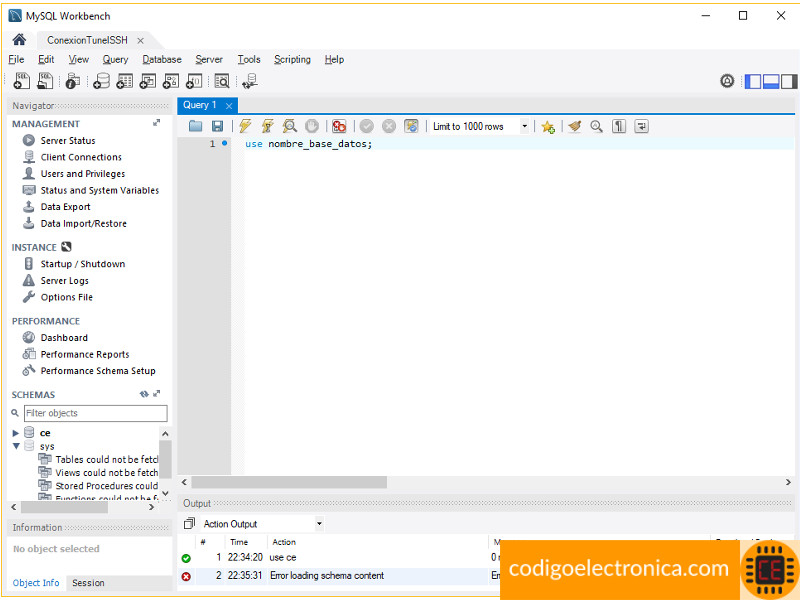Viewport: 800px width, 600px height.
Task: Collapse the sys schema tree node
Action: [x=16, y=446]
